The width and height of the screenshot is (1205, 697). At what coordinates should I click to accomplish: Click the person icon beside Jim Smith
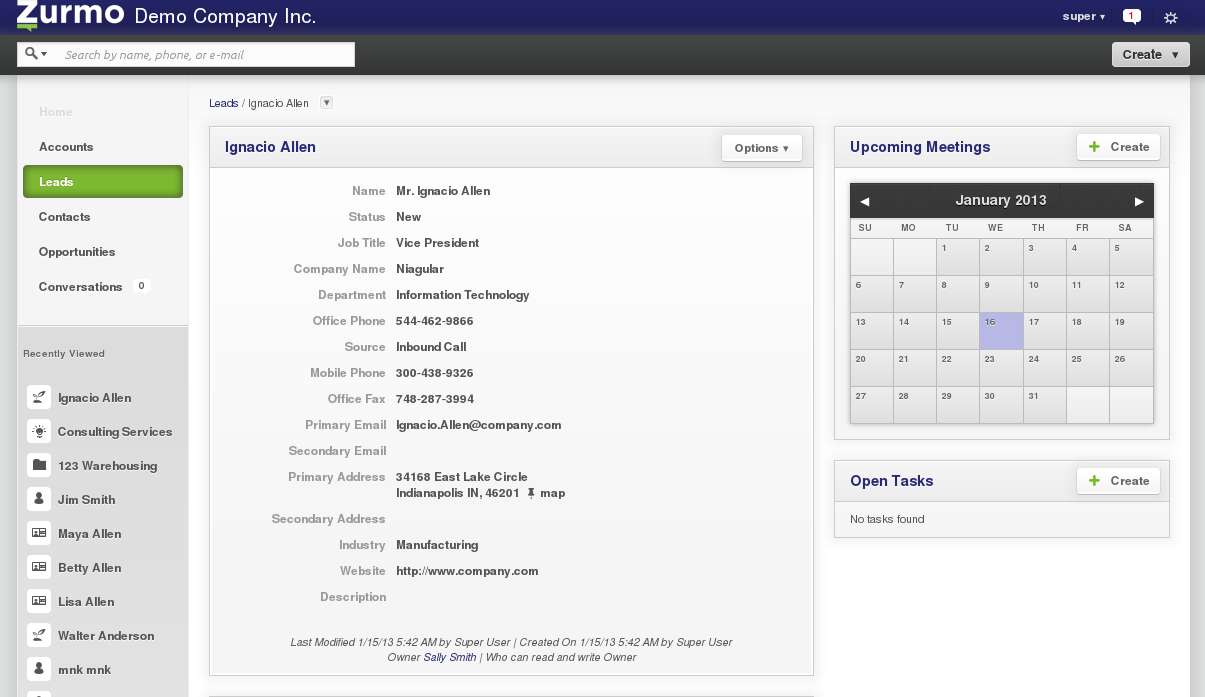pyautogui.click(x=39, y=499)
